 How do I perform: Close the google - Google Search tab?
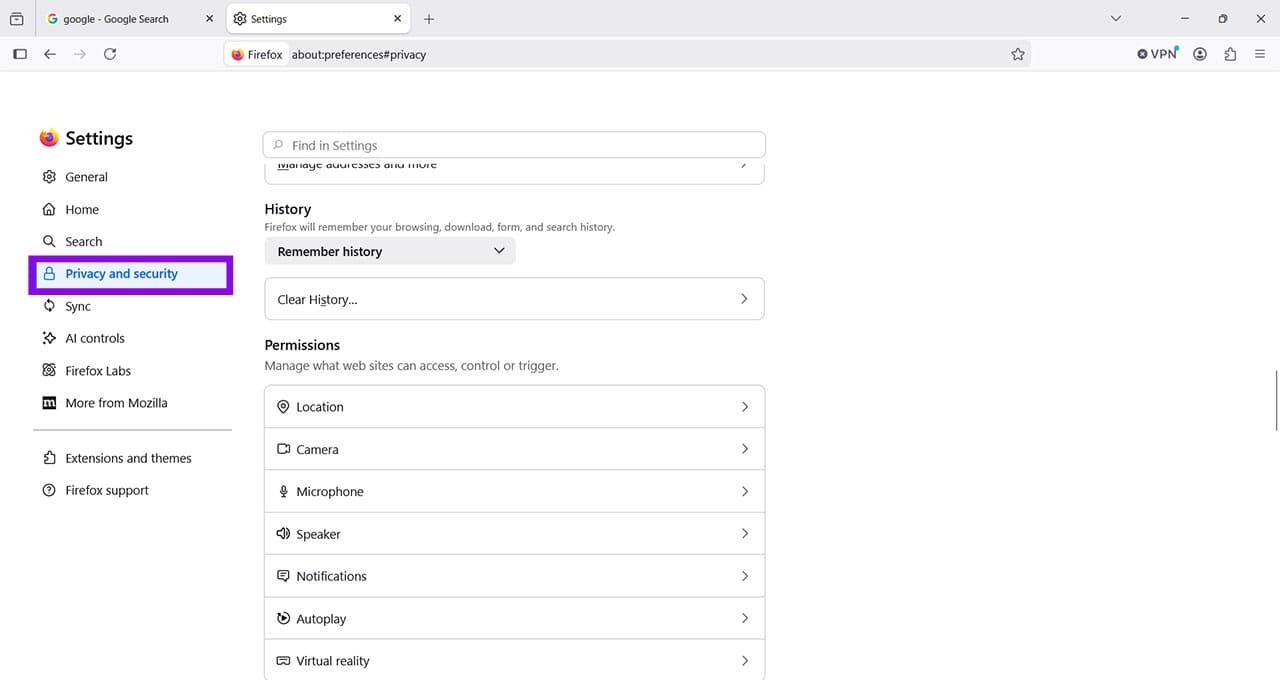point(209,19)
